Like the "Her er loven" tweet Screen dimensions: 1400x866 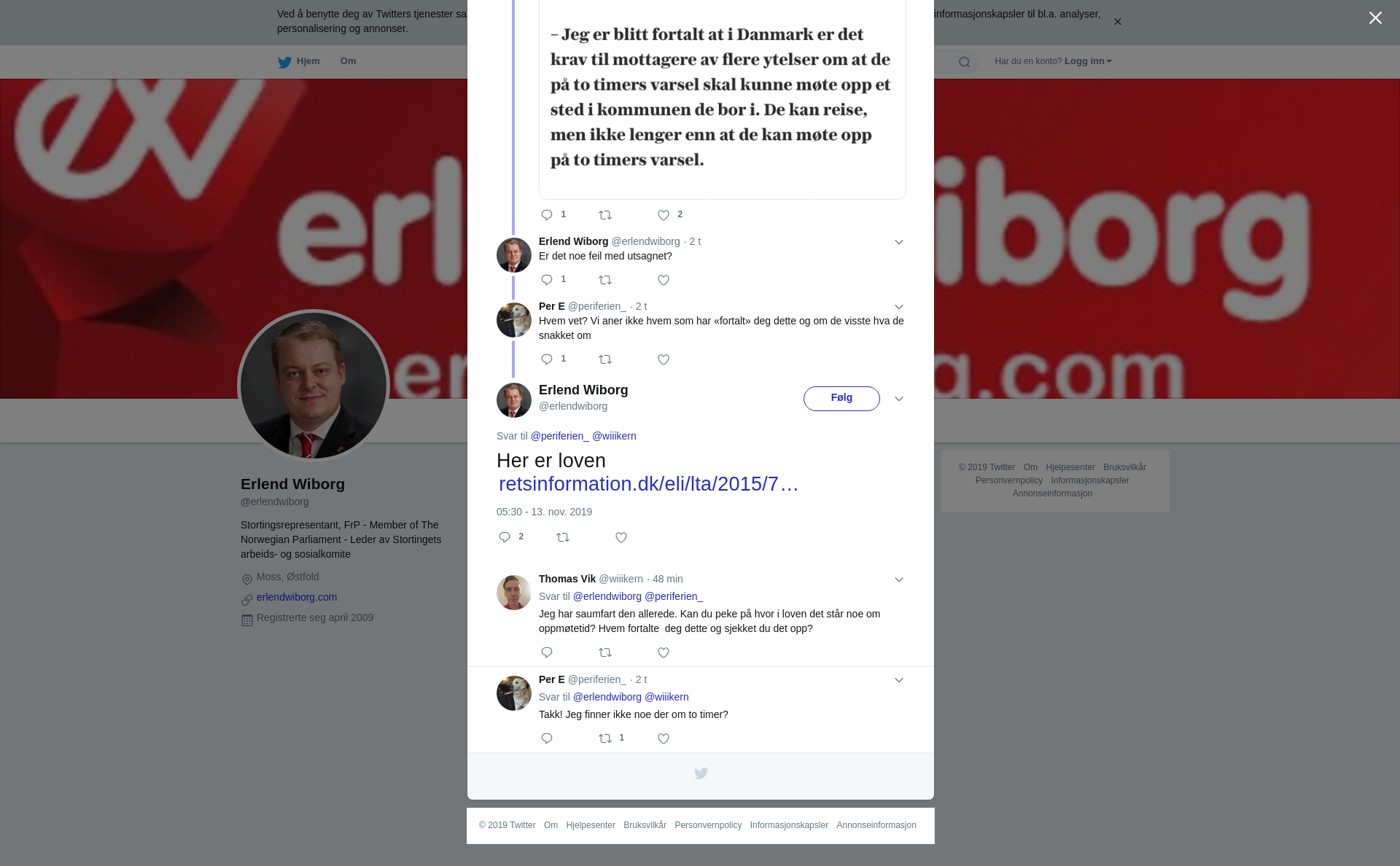(621, 537)
